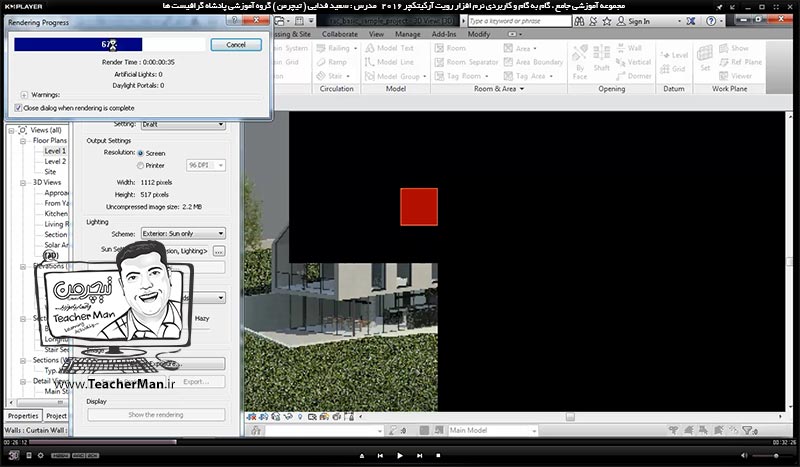
Task: Collapse the 3D Views tree node
Action: tap(23, 183)
